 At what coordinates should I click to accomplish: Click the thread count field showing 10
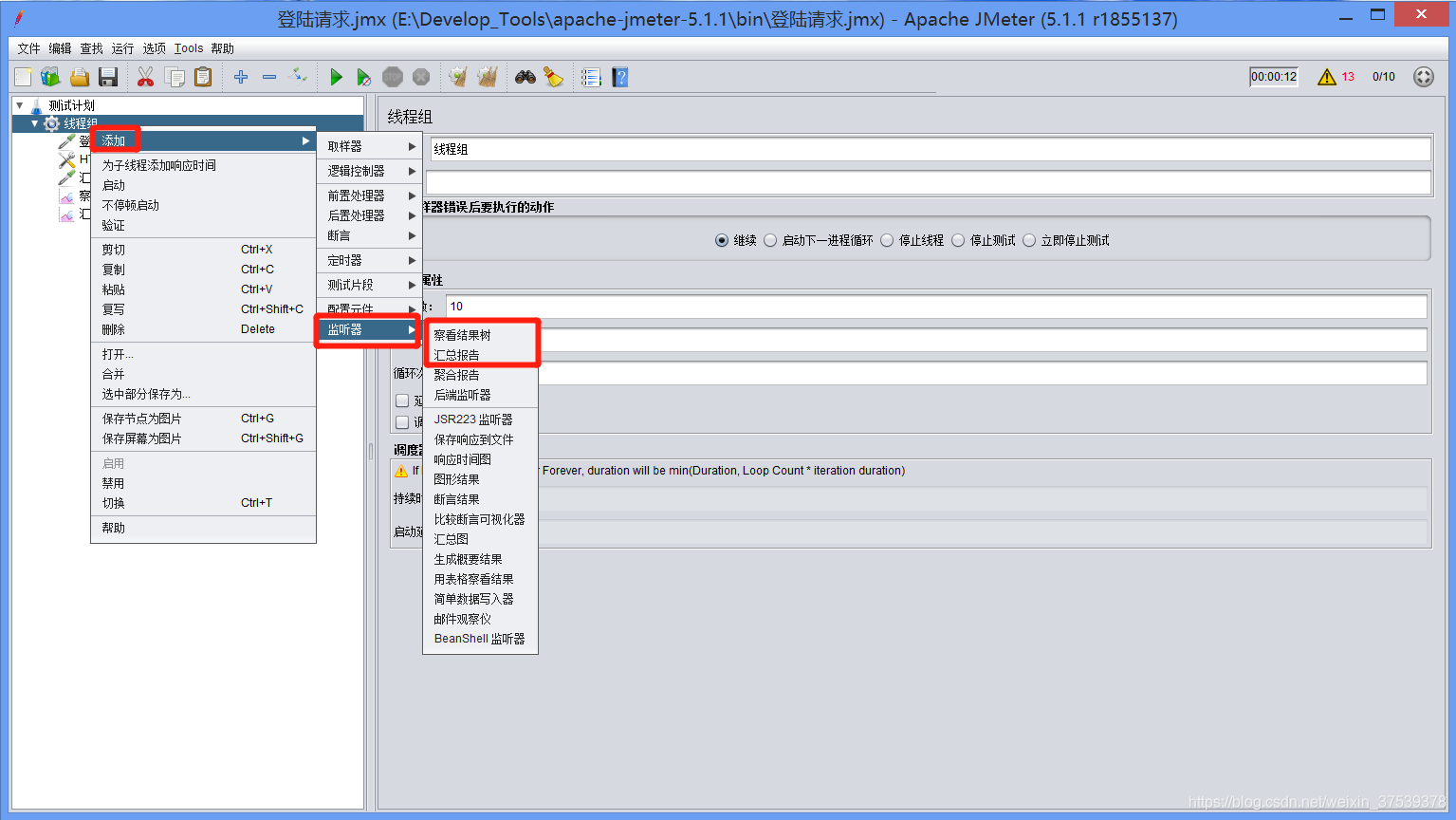pos(936,307)
